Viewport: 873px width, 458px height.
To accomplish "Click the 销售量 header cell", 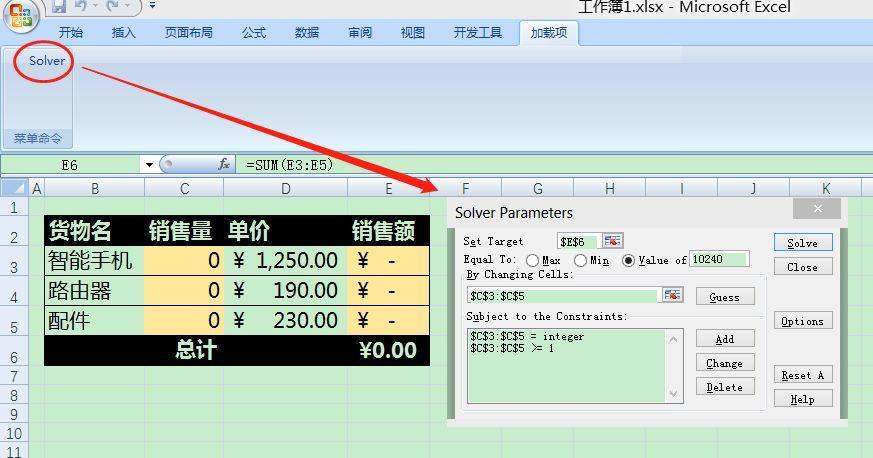I will pyautogui.click(x=184, y=231).
